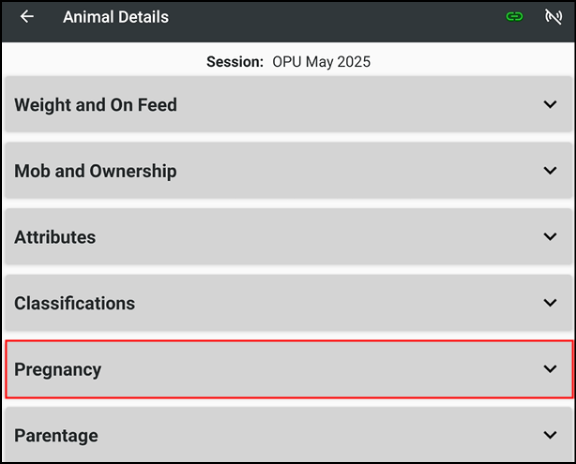The image size is (576, 464).
Task: Select the OPU May 2025 session name
Action: (321, 62)
